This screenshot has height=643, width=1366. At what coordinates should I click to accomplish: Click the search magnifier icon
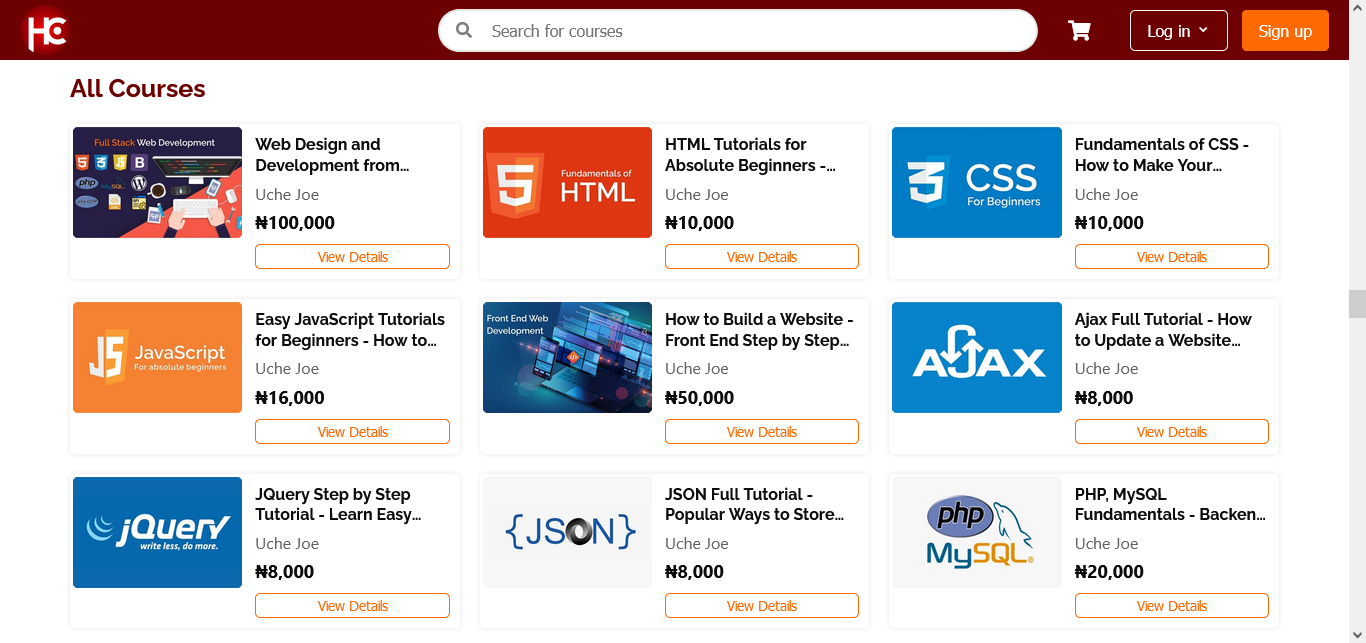tap(464, 31)
